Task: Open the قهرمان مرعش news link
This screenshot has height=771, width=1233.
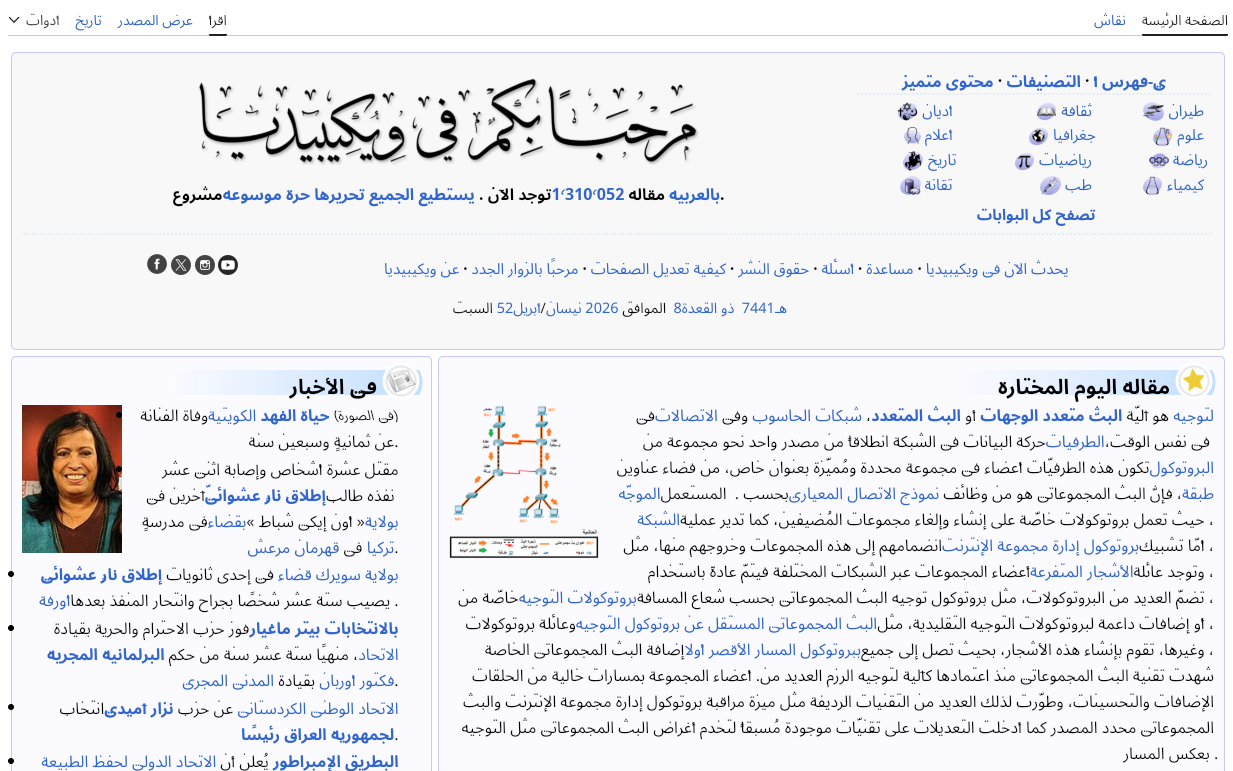Action: tap(292, 548)
